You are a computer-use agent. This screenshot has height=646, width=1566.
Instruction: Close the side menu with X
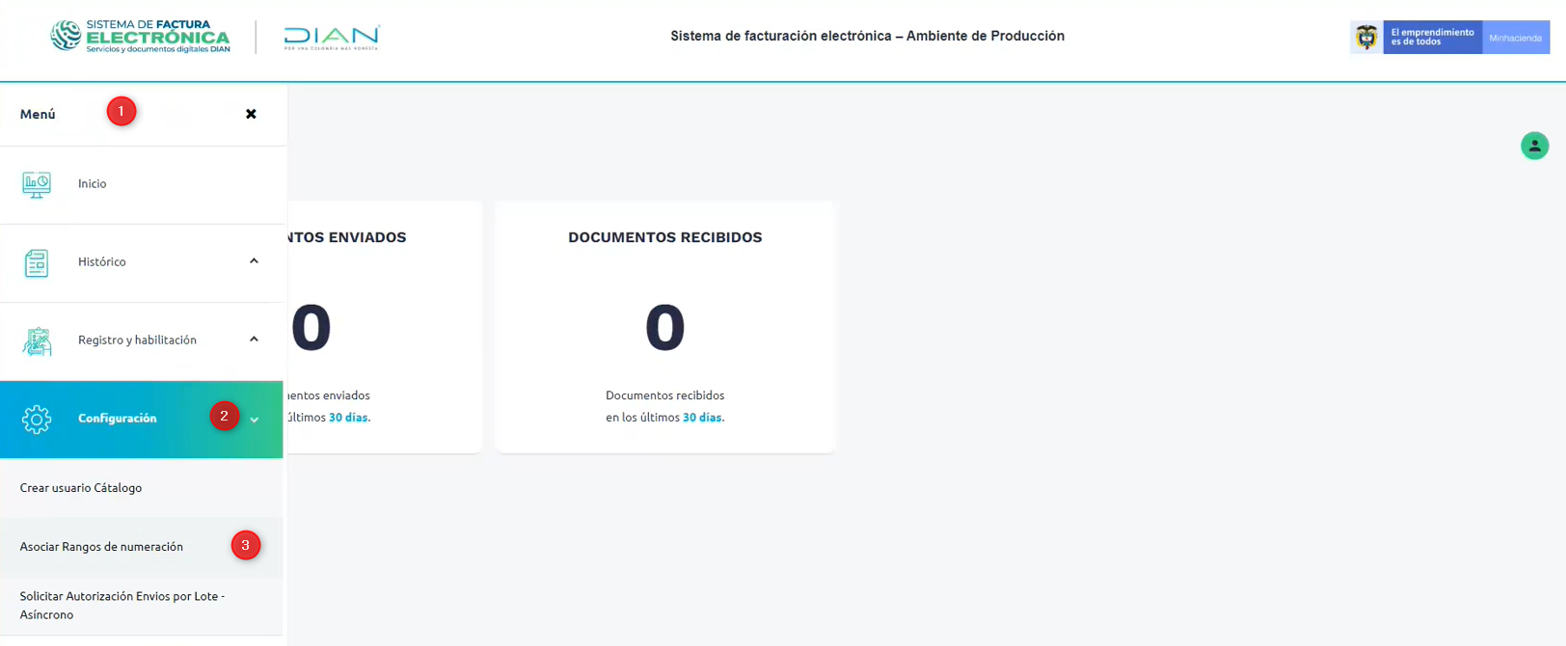[251, 114]
